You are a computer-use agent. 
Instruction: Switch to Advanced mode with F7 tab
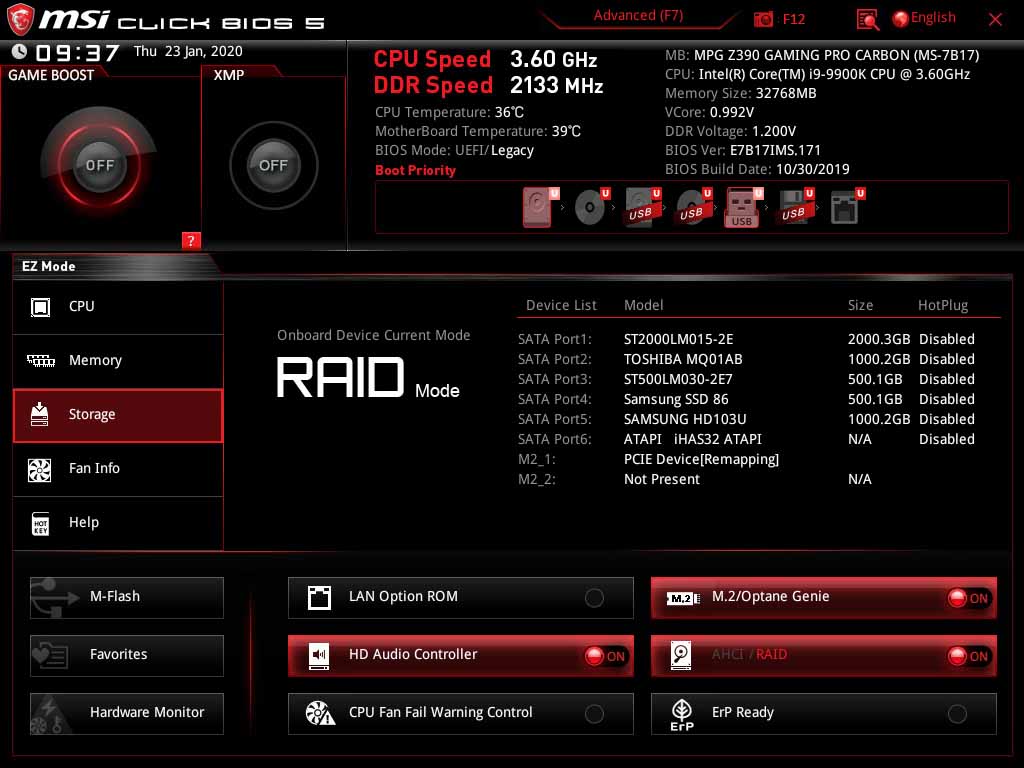[x=637, y=15]
